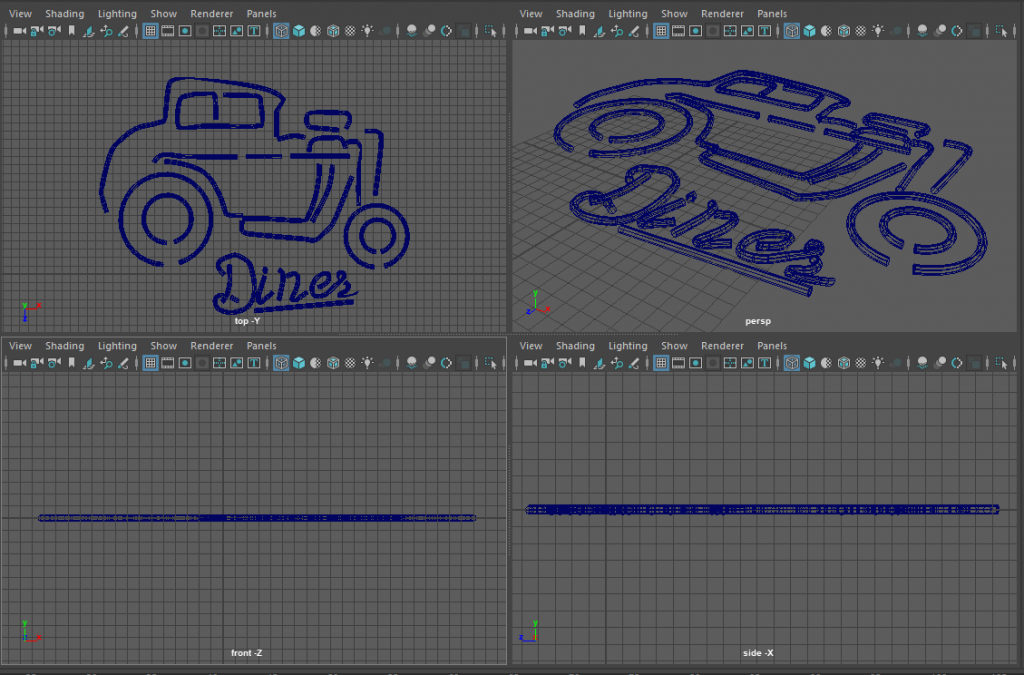This screenshot has width=1024, height=675.
Task: Open Show dropdown in side view
Action: [674, 346]
